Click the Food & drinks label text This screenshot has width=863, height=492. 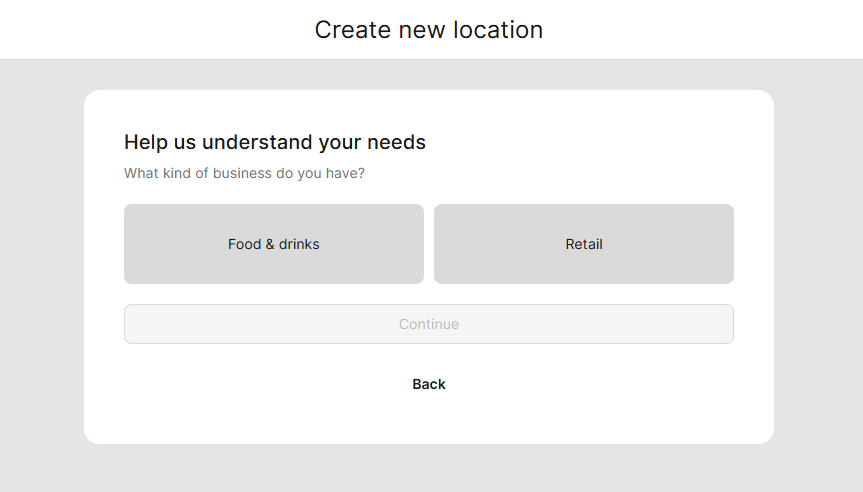[x=274, y=244]
